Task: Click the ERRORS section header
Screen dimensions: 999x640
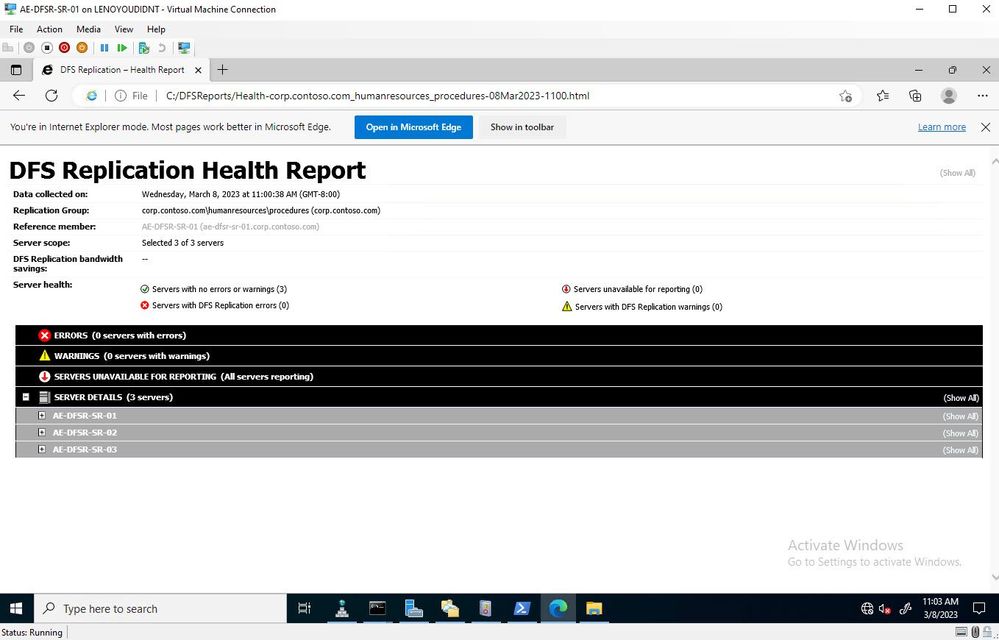Action: [x=499, y=336]
